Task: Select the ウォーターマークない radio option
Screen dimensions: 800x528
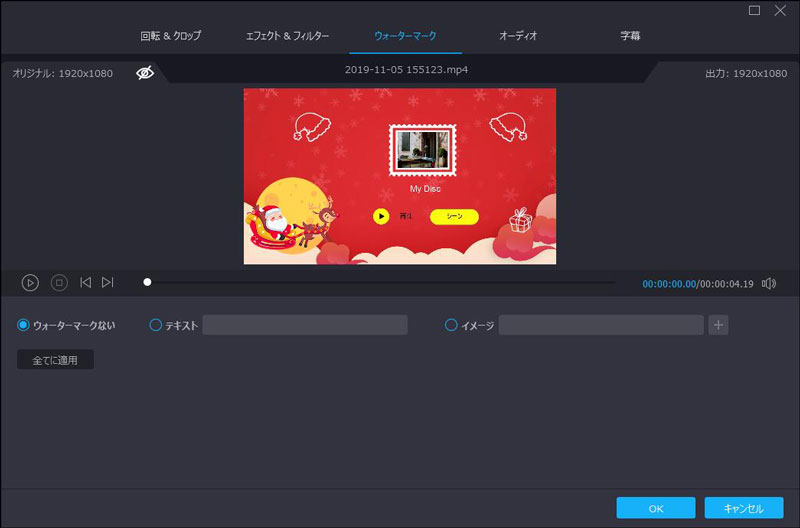Action: [x=24, y=325]
